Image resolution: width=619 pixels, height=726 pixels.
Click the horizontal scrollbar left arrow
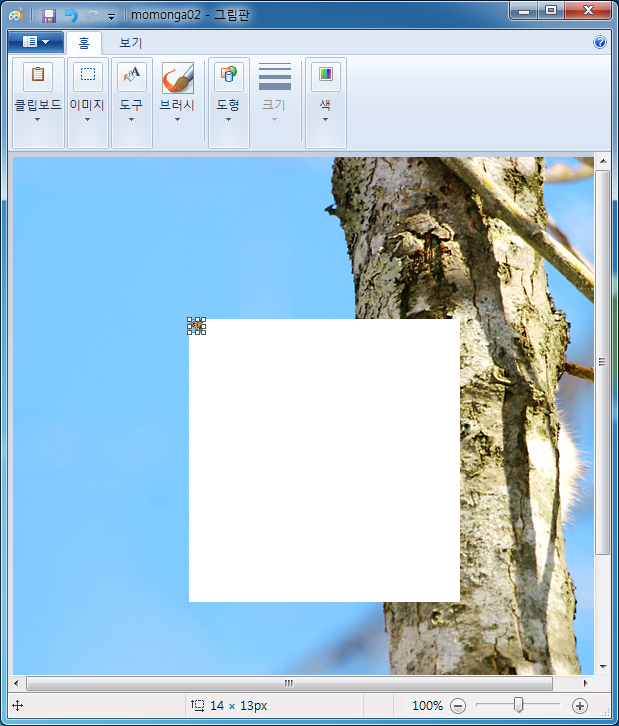point(17,683)
